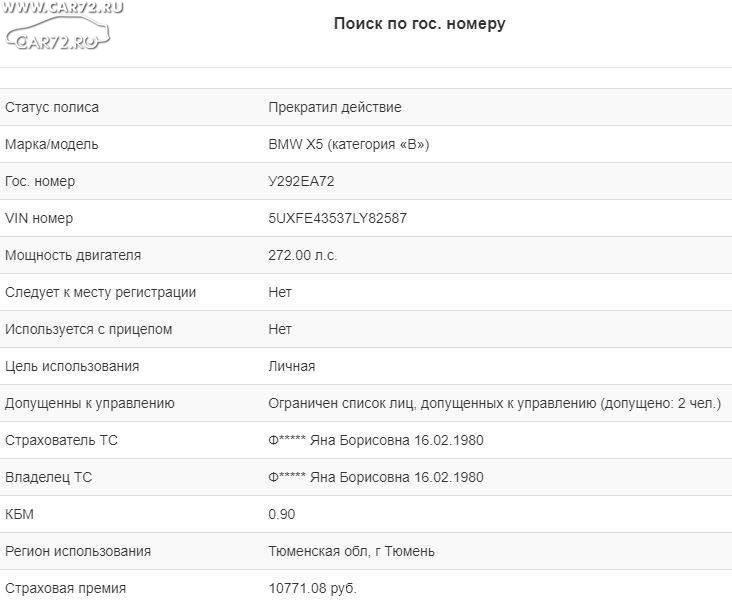Click the BMW X5 model value
The width and height of the screenshot is (732, 608).
pyautogui.click(x=349, y=144)
